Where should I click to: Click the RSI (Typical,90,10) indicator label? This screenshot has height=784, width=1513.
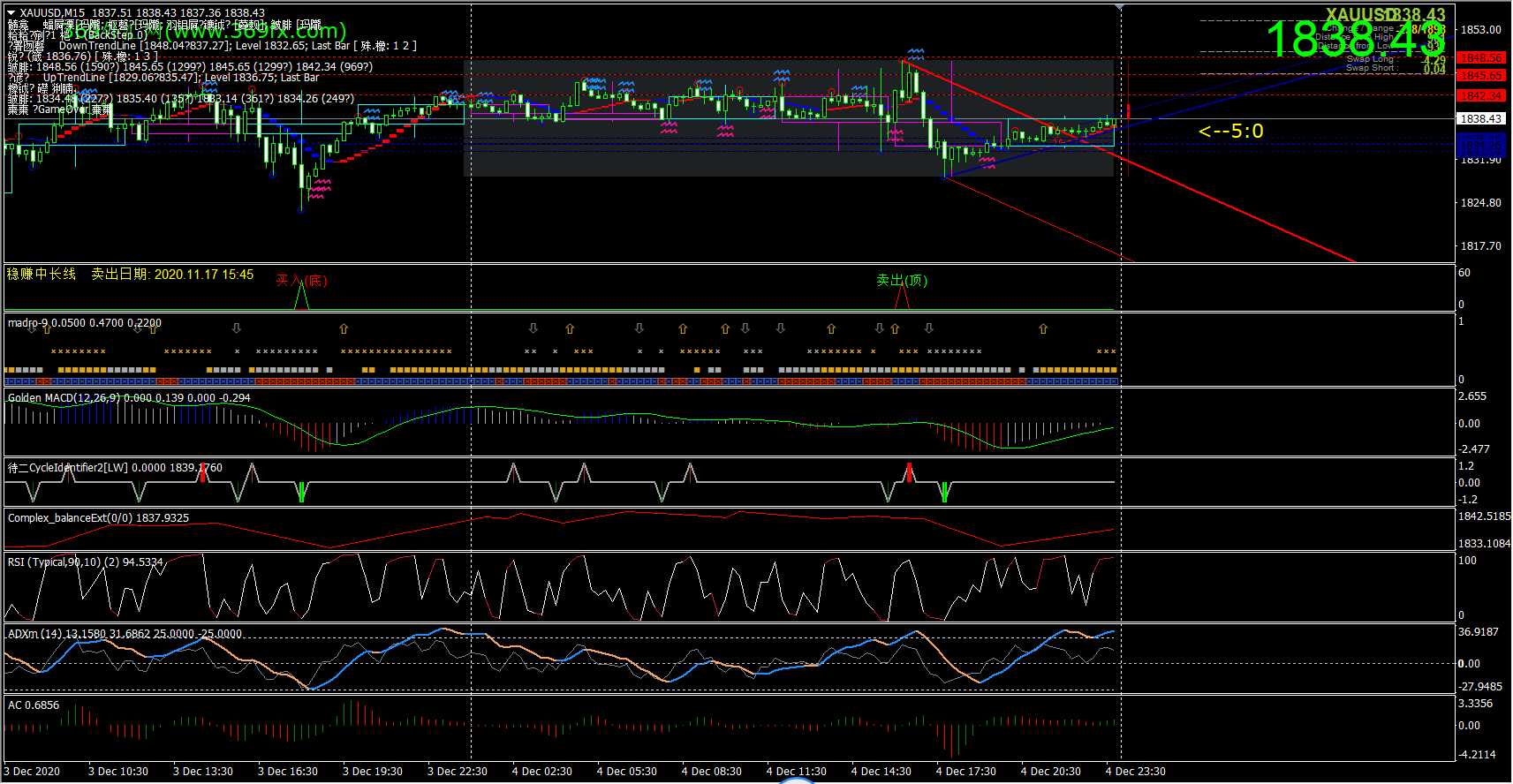[x=85, y=562]
